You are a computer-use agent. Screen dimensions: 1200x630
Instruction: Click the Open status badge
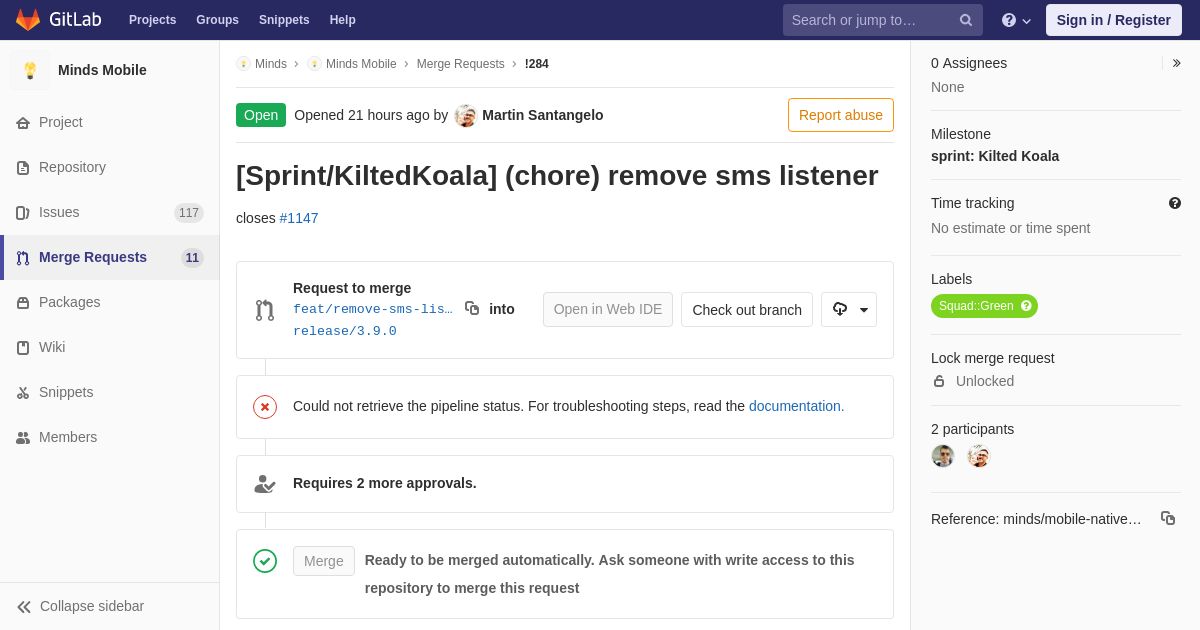[x=261, y=115]
